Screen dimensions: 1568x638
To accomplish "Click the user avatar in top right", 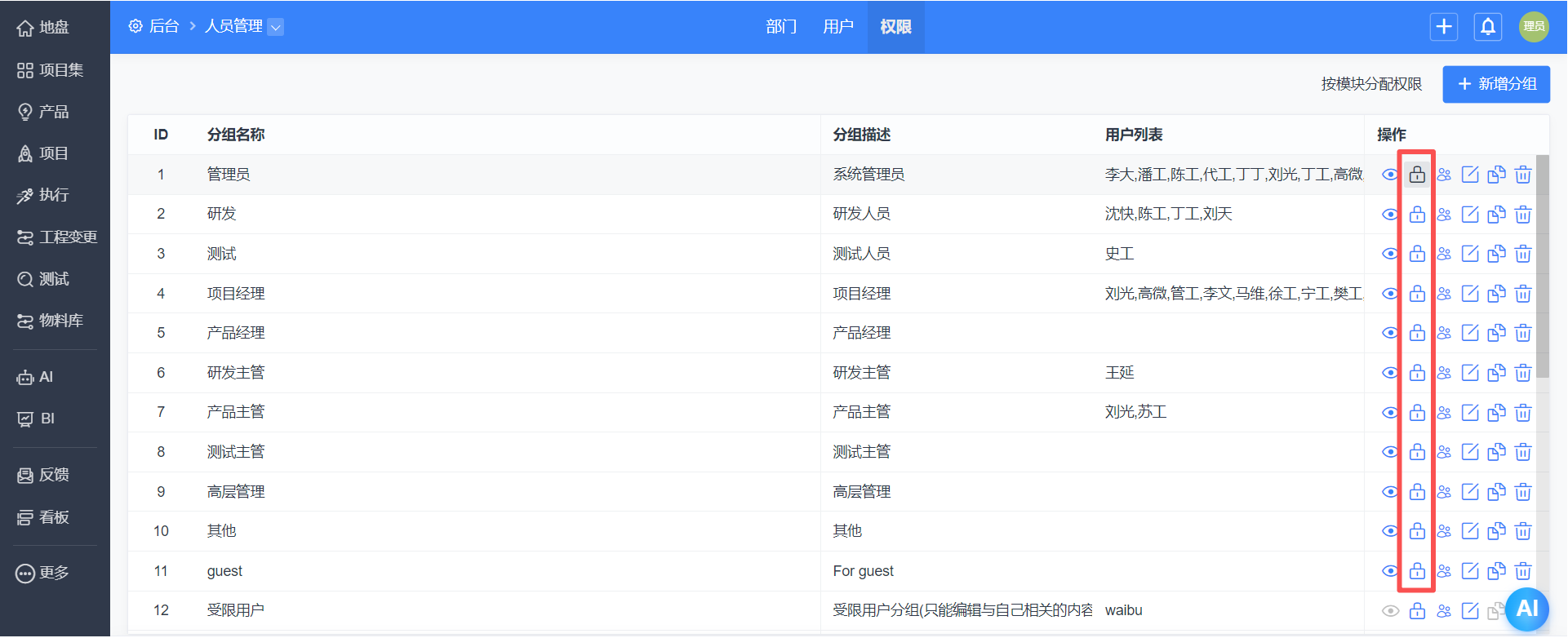I will tap(1533, 27).
